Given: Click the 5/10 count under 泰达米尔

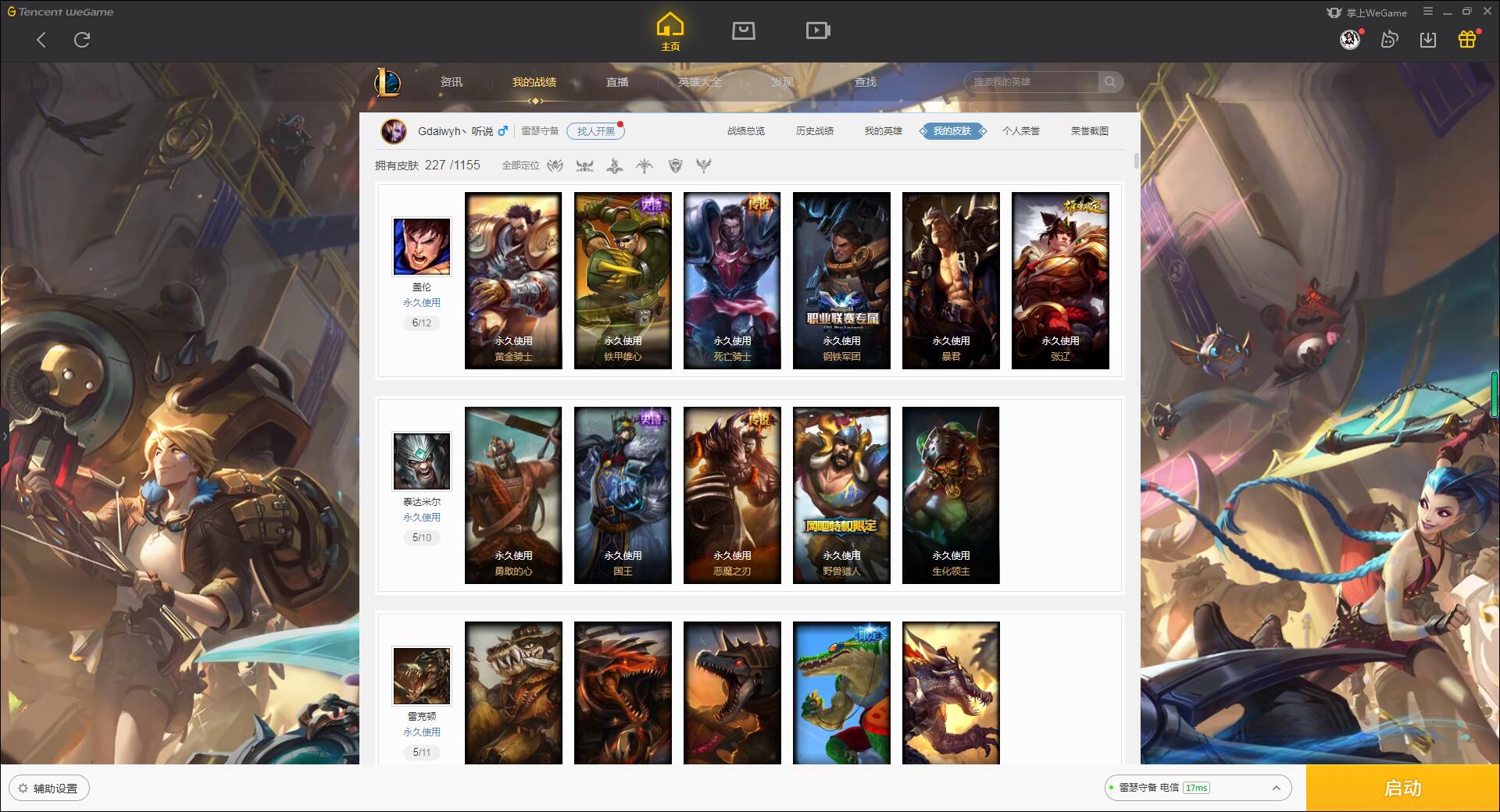Looking at the screenshot, I should point(422,537).
